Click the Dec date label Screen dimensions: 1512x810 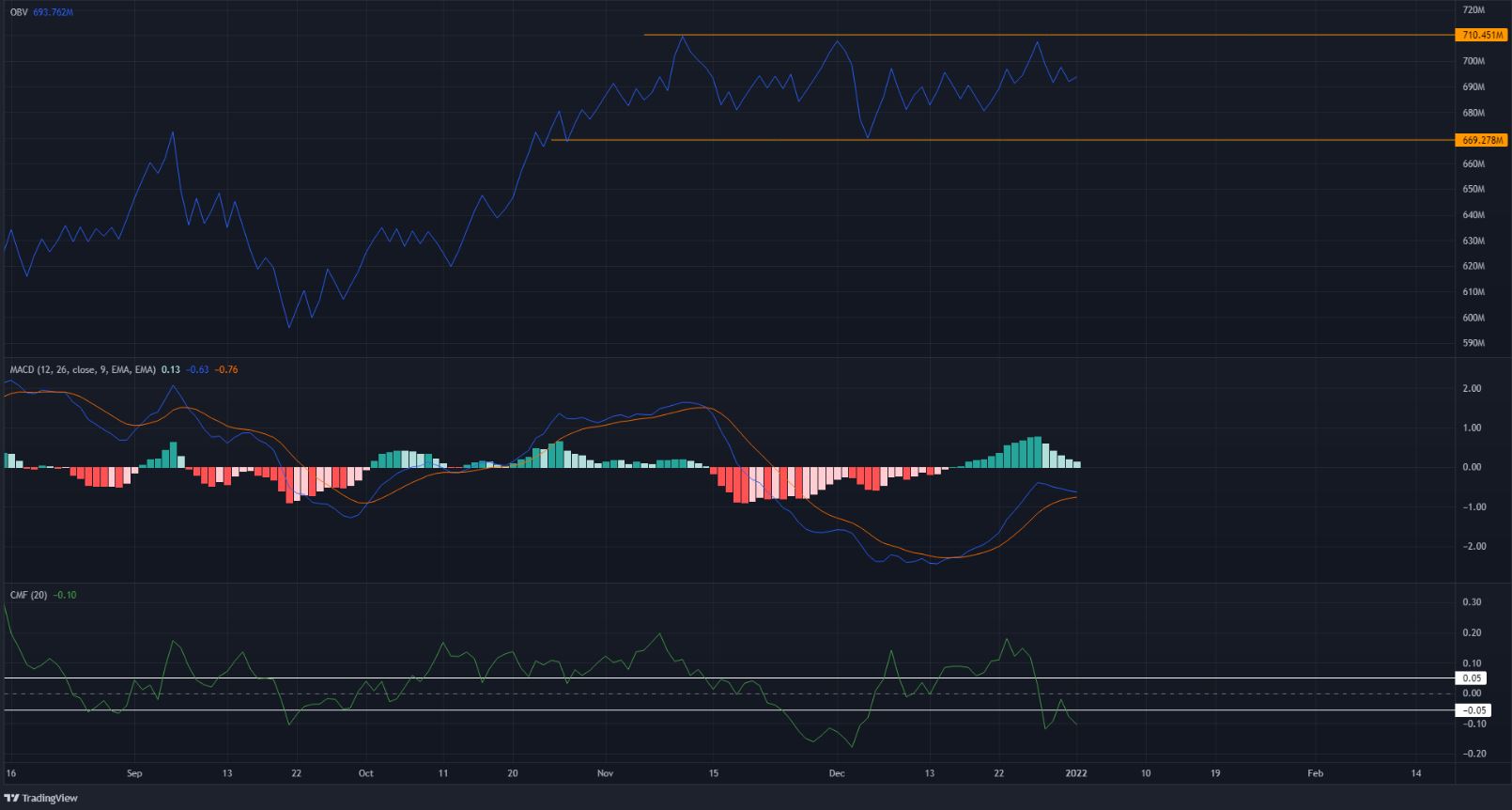click(x=837, y=774)
